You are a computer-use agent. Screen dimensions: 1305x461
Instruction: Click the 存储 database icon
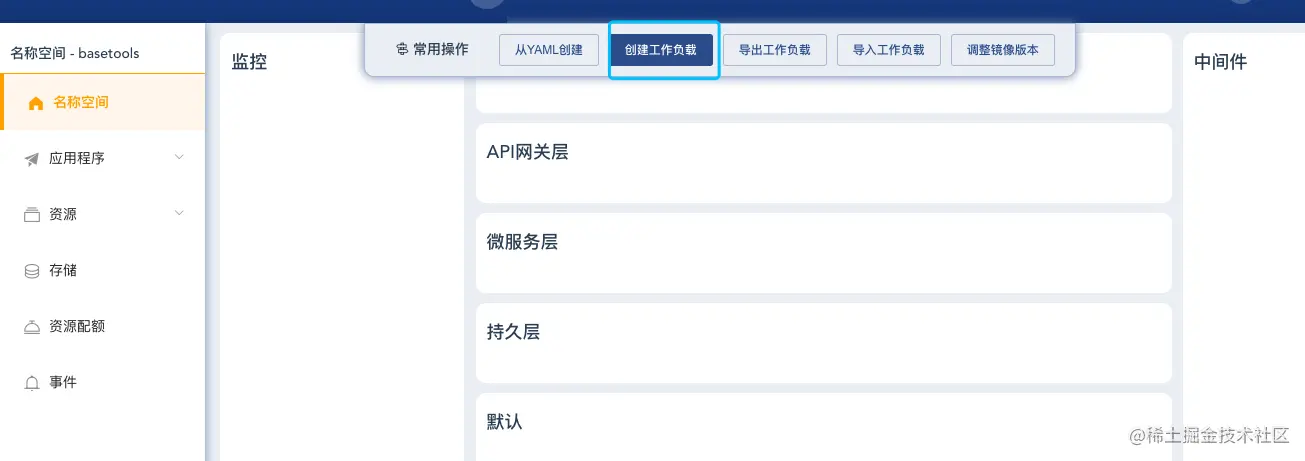pos(31,271)
